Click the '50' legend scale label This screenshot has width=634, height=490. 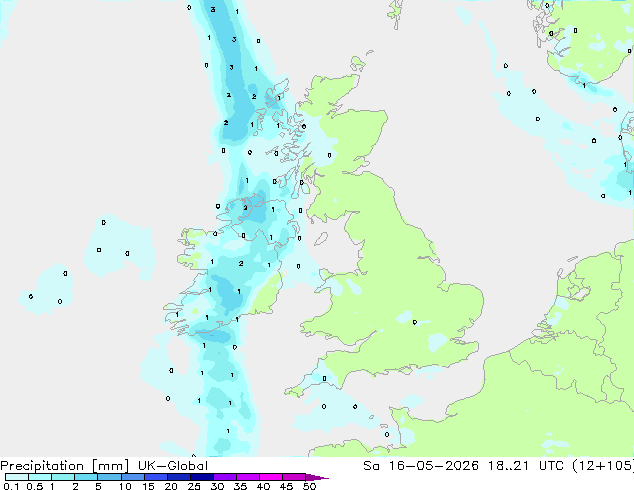point(309,486)
